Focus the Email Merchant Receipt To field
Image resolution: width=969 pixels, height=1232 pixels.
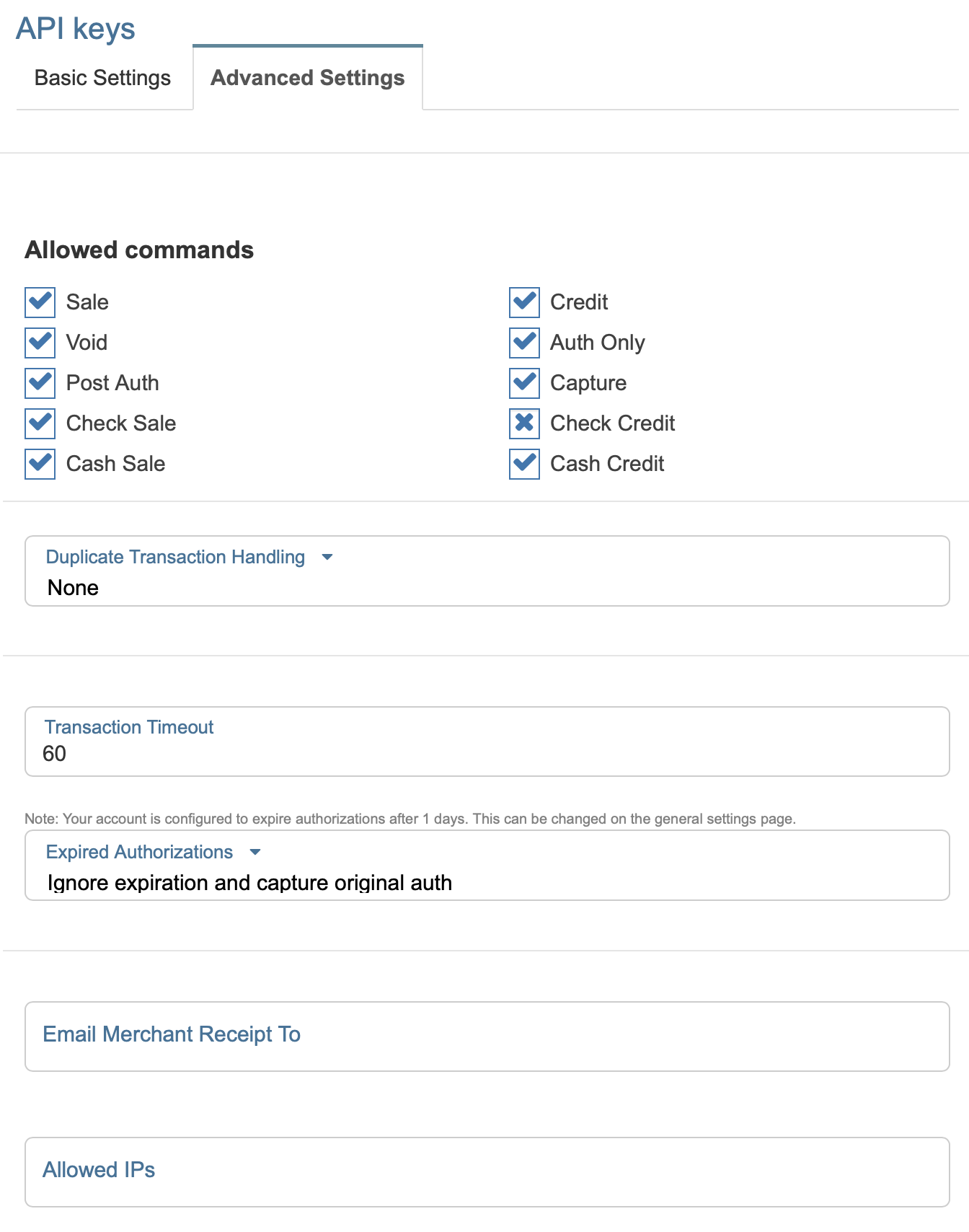[x=487, y=1036]
